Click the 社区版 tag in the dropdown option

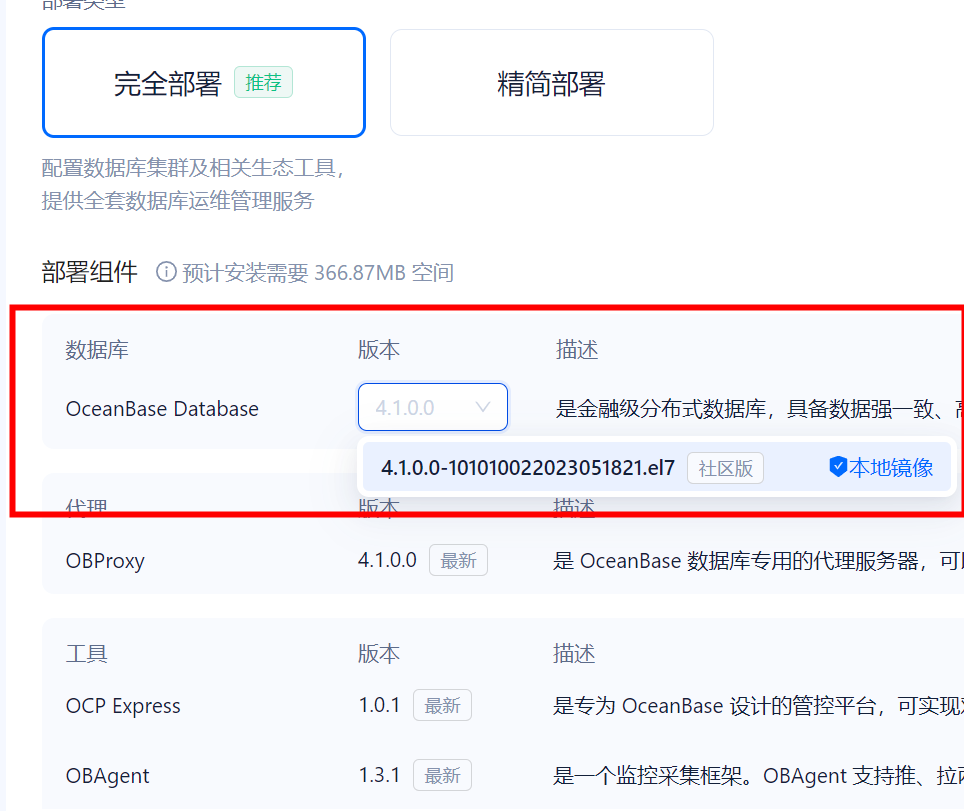725,468
